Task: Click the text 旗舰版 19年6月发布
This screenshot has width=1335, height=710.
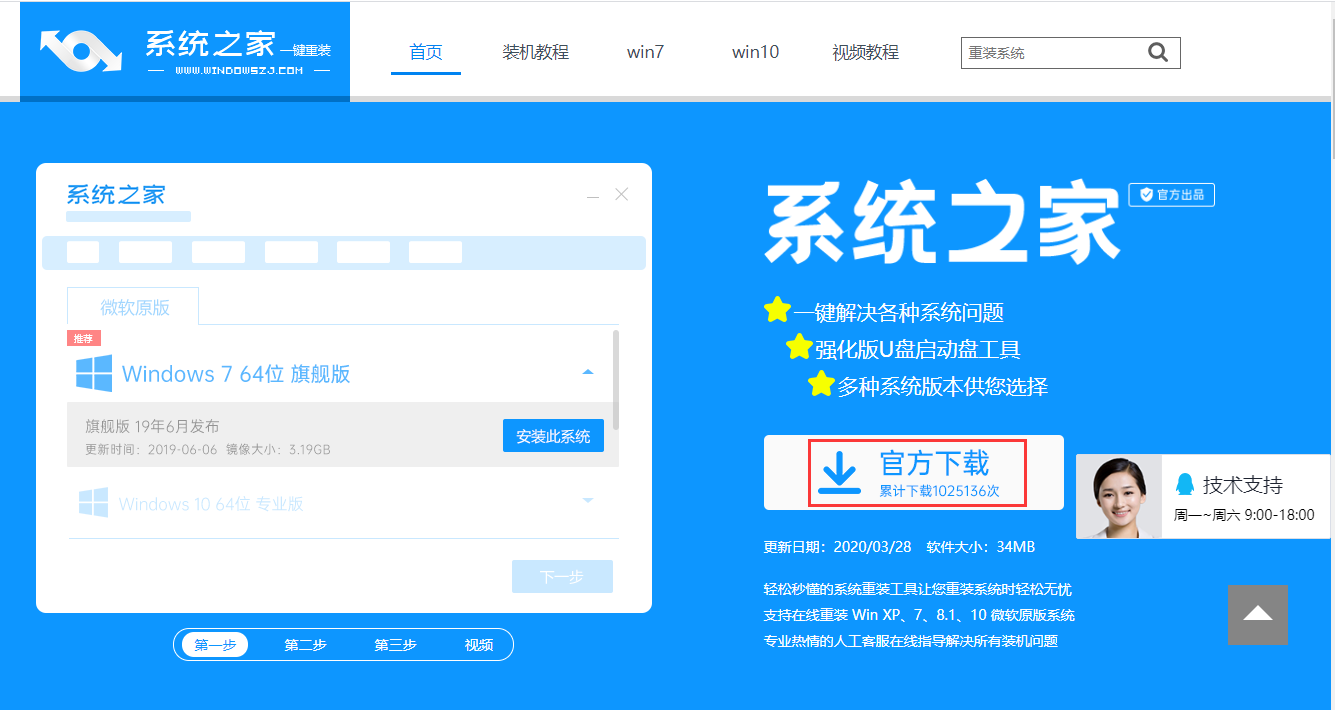Action: click(x=152, y=426)
